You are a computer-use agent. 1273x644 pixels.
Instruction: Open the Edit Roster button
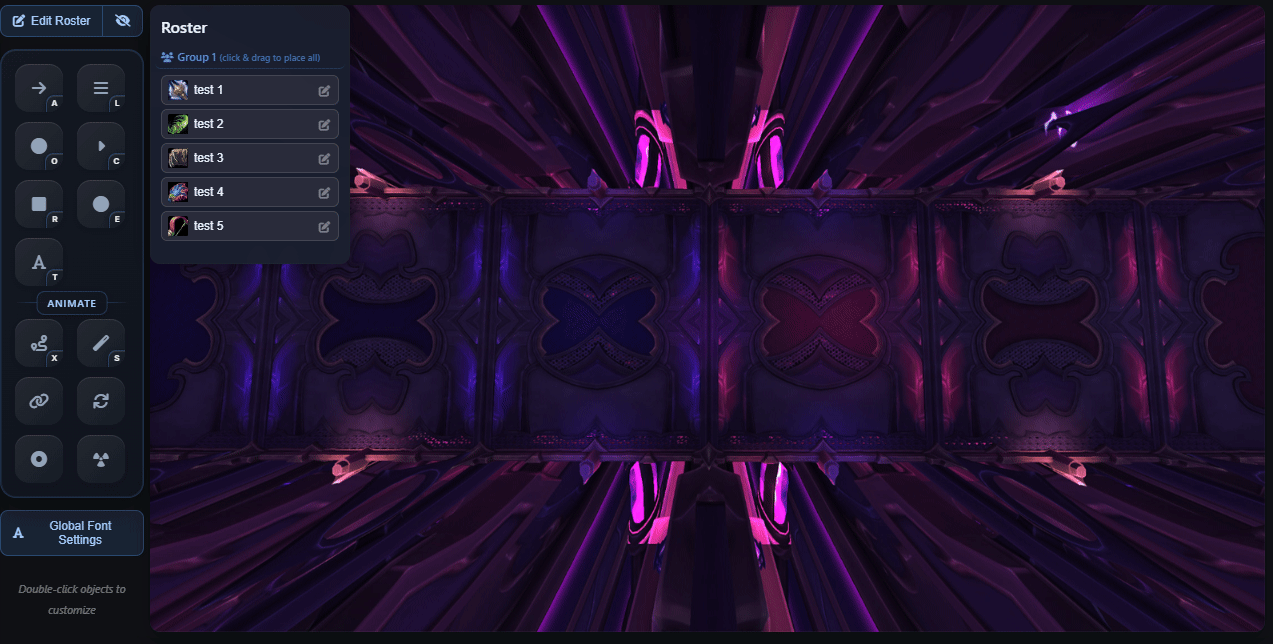tap(51, 20)
